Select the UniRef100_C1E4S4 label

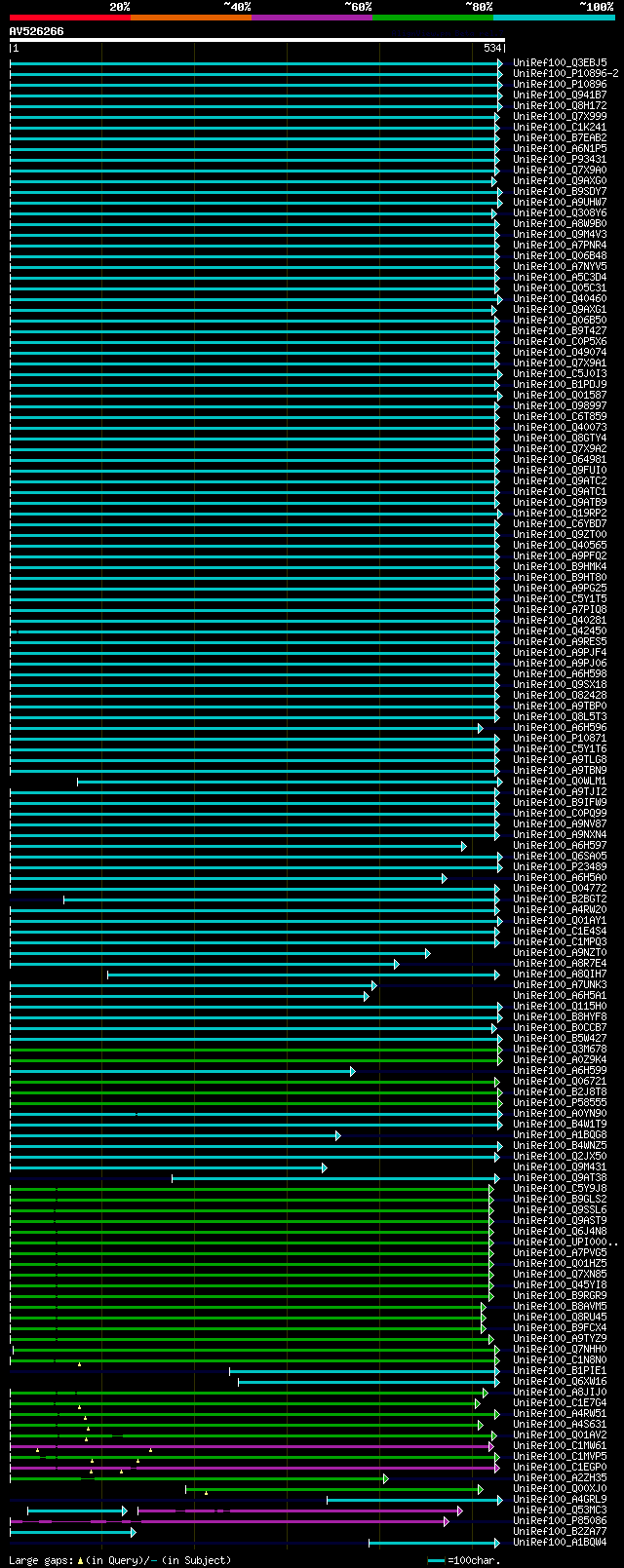pos(560,931)
